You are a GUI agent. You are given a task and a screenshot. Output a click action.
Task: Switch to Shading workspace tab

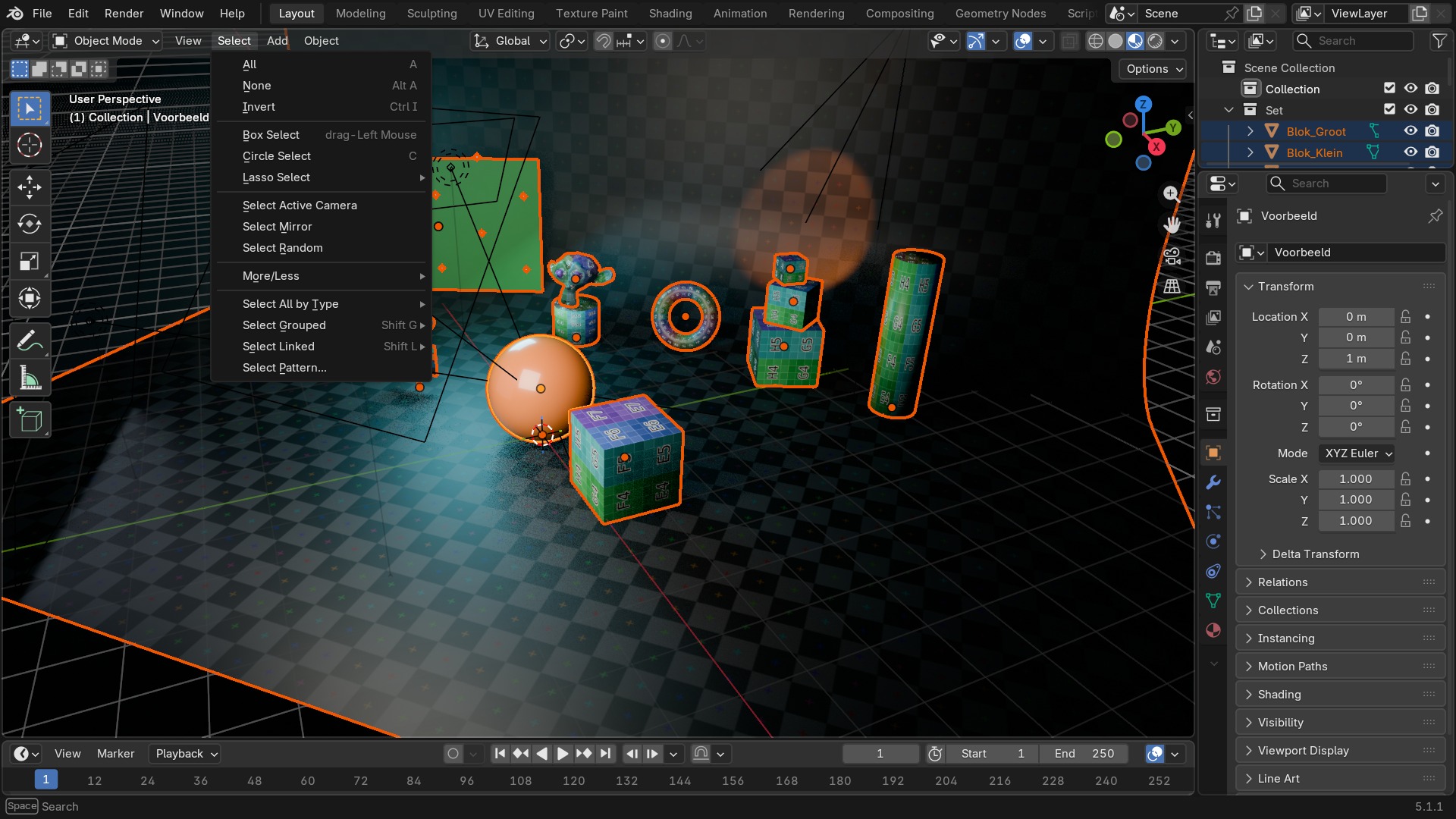coord(670,14)
